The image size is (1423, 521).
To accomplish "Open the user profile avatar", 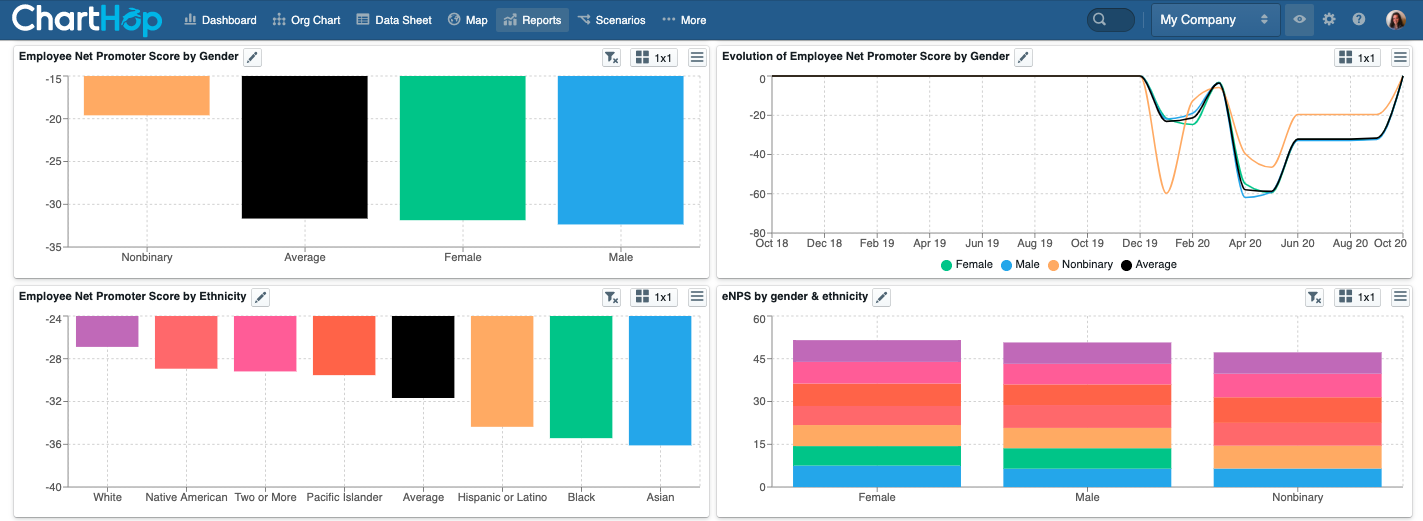I will pos(1396,19).
